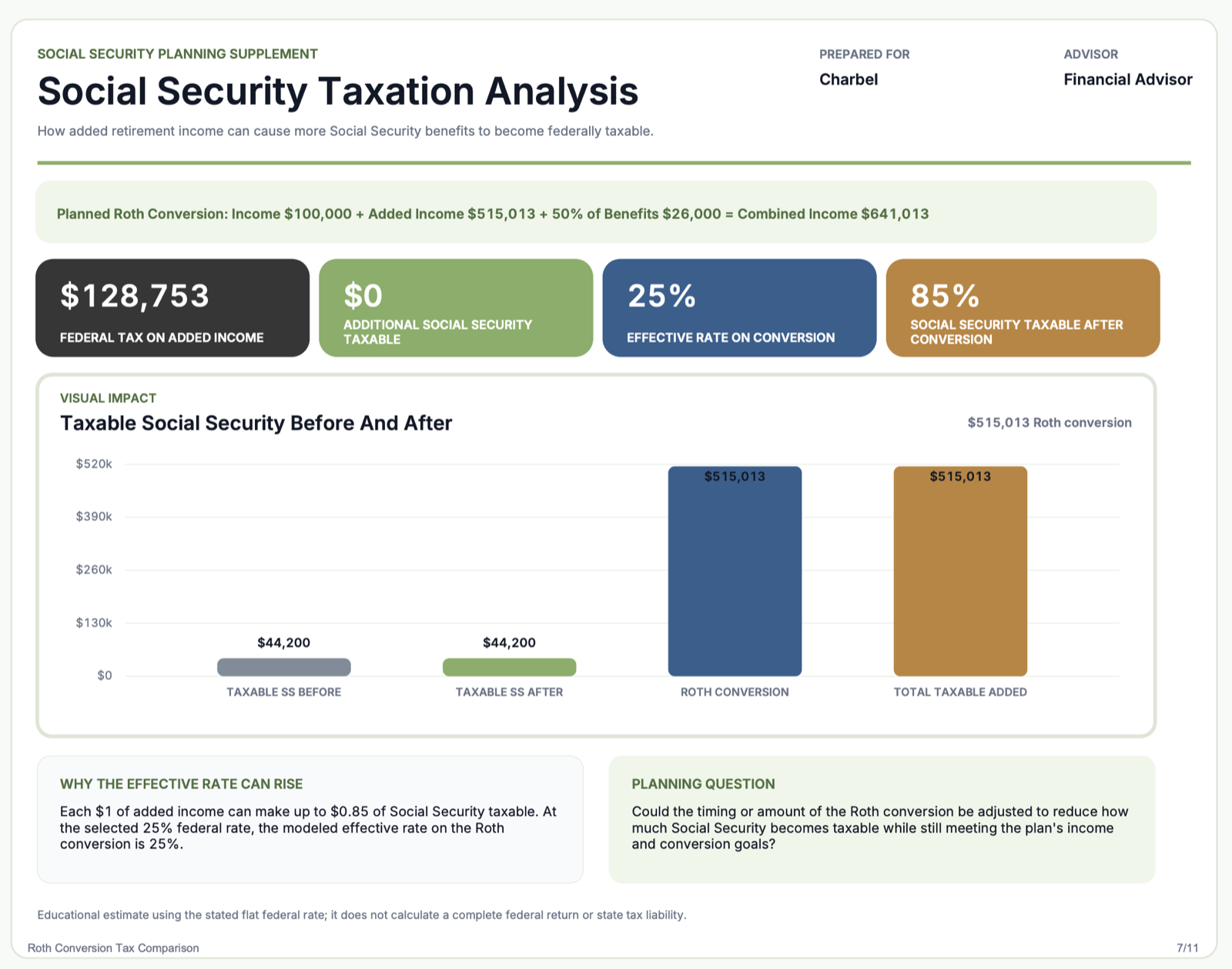Click the client name Charbel
Viewport: 1232px width, 969px height.
point(849,79)
